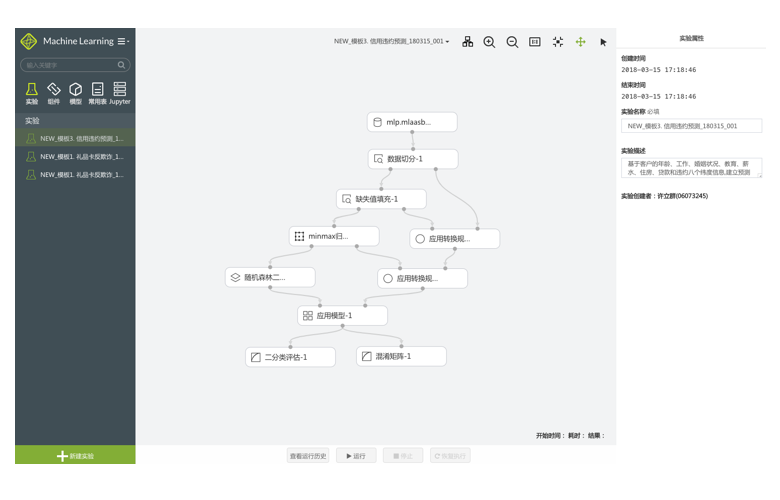Select the 应用模型-1 node
The height and width of the screenshot is (500, 780).
[342, 315]
